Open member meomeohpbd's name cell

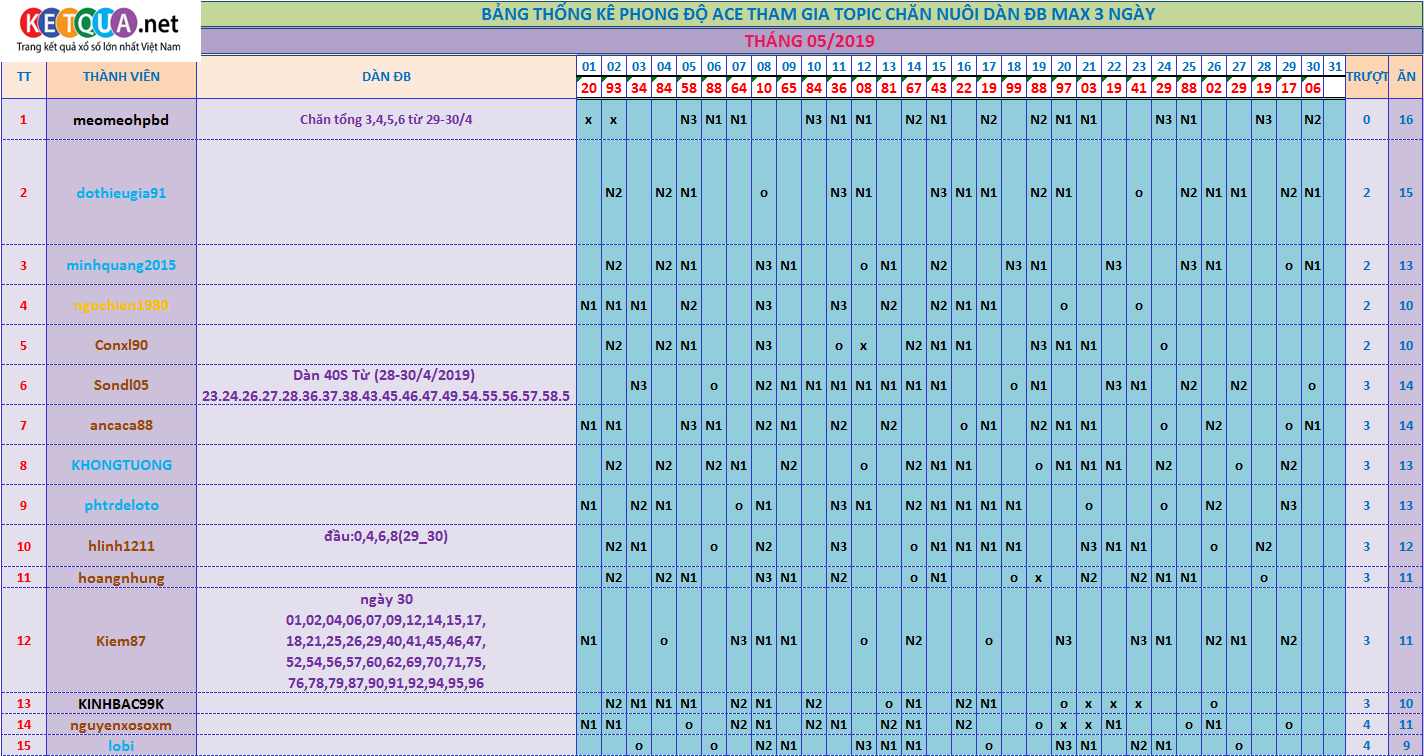click(121, 120)
